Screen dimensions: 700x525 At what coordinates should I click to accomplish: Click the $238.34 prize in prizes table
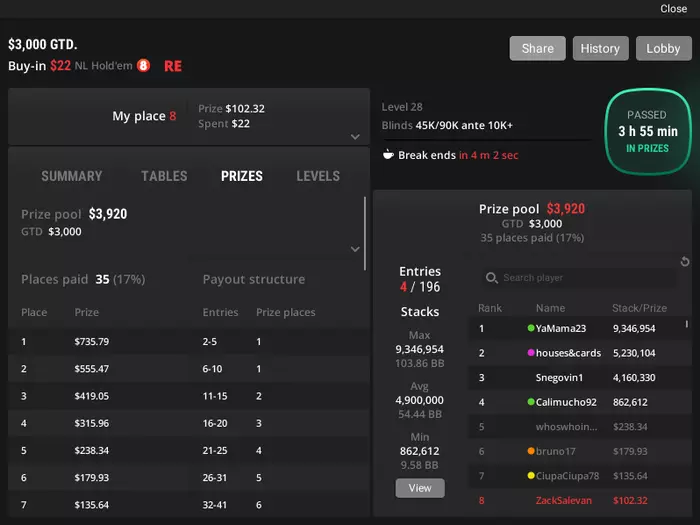[x=92, y=450]
